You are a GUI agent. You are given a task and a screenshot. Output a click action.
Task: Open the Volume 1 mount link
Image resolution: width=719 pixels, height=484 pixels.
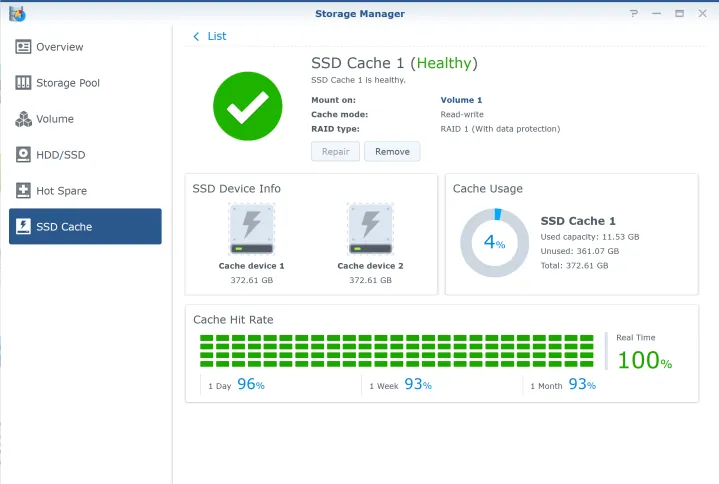point(461,100)
